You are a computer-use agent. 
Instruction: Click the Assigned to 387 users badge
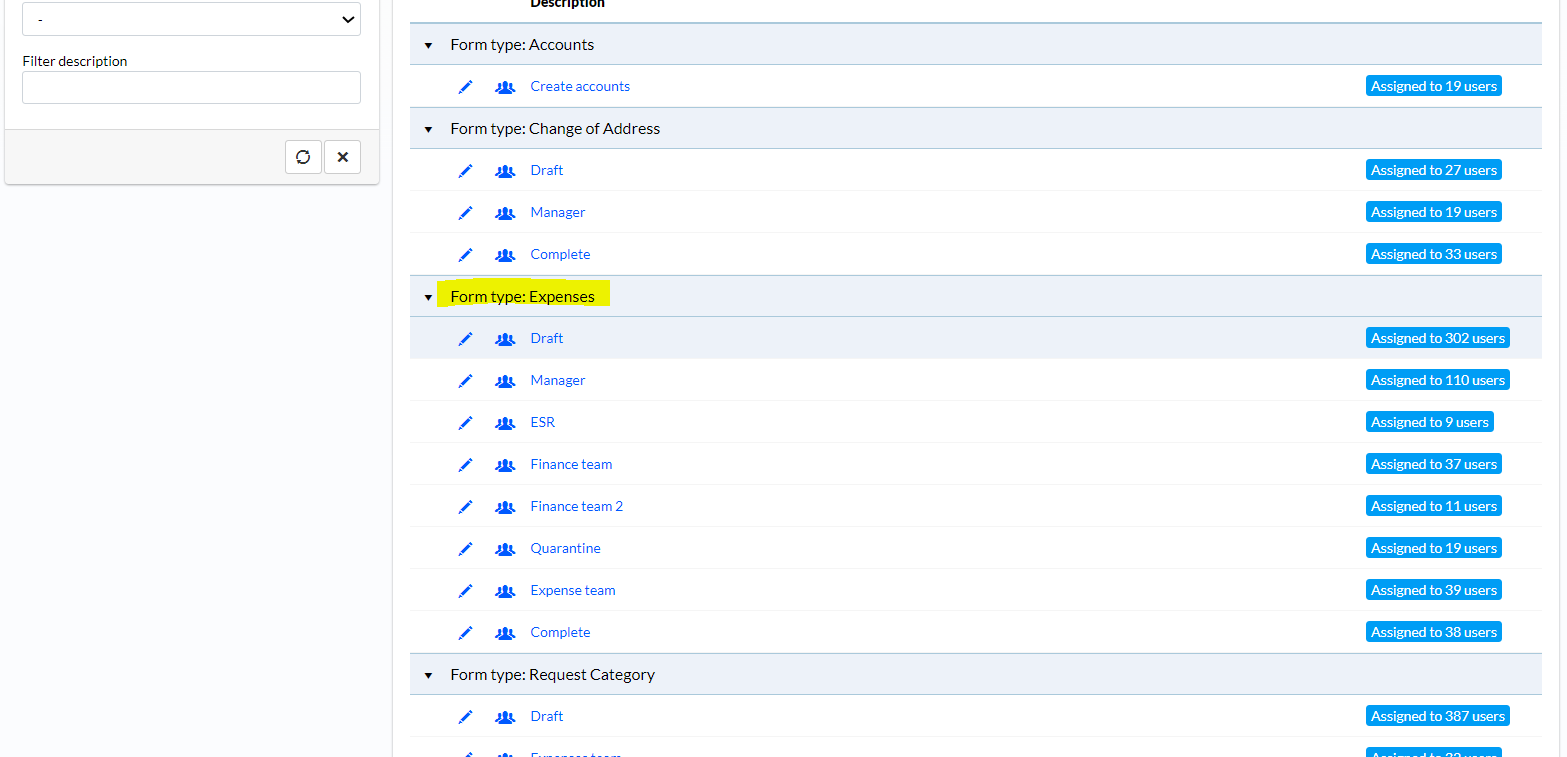[x=1438, y=716]
